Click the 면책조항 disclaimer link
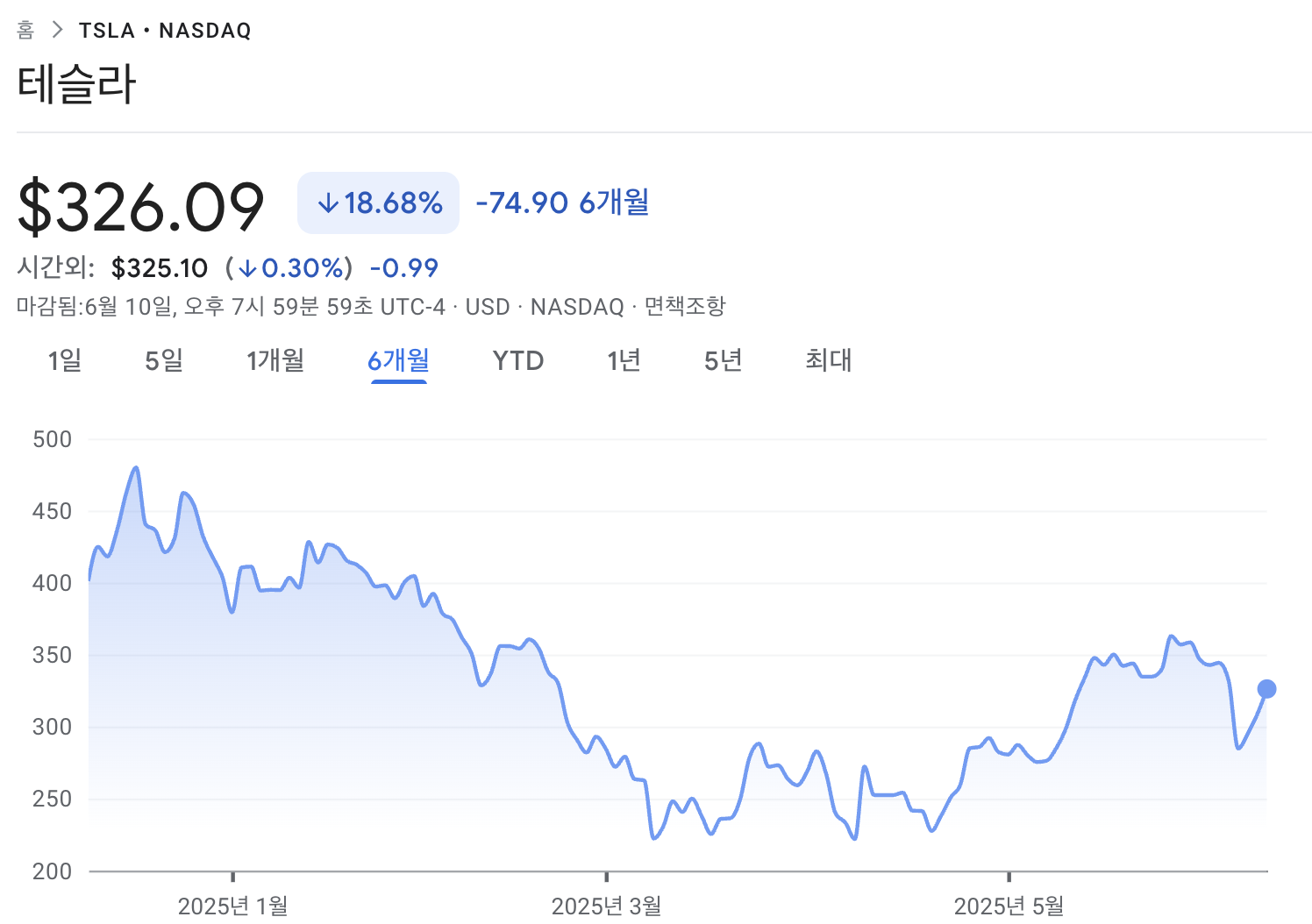Image resolution: width=1312 pixels, height=924 pixels. click(x=685, y=307)
